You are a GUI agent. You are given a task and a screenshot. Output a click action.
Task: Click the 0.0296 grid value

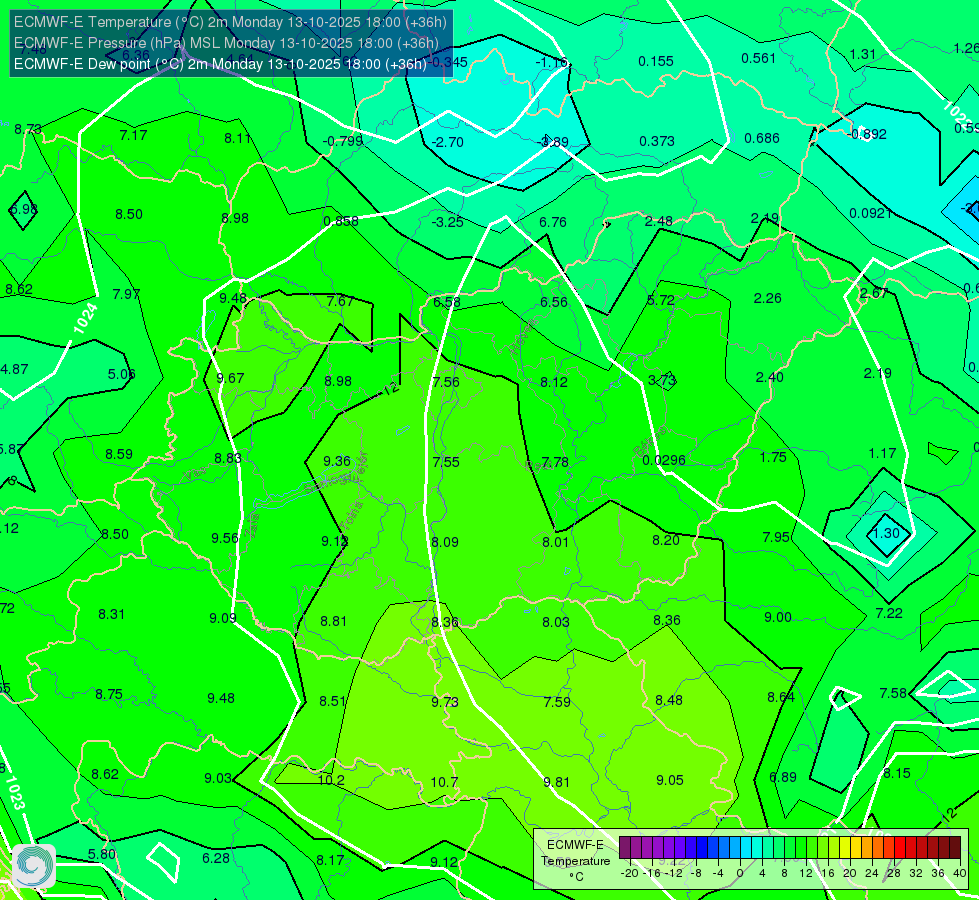click(664, 460)
